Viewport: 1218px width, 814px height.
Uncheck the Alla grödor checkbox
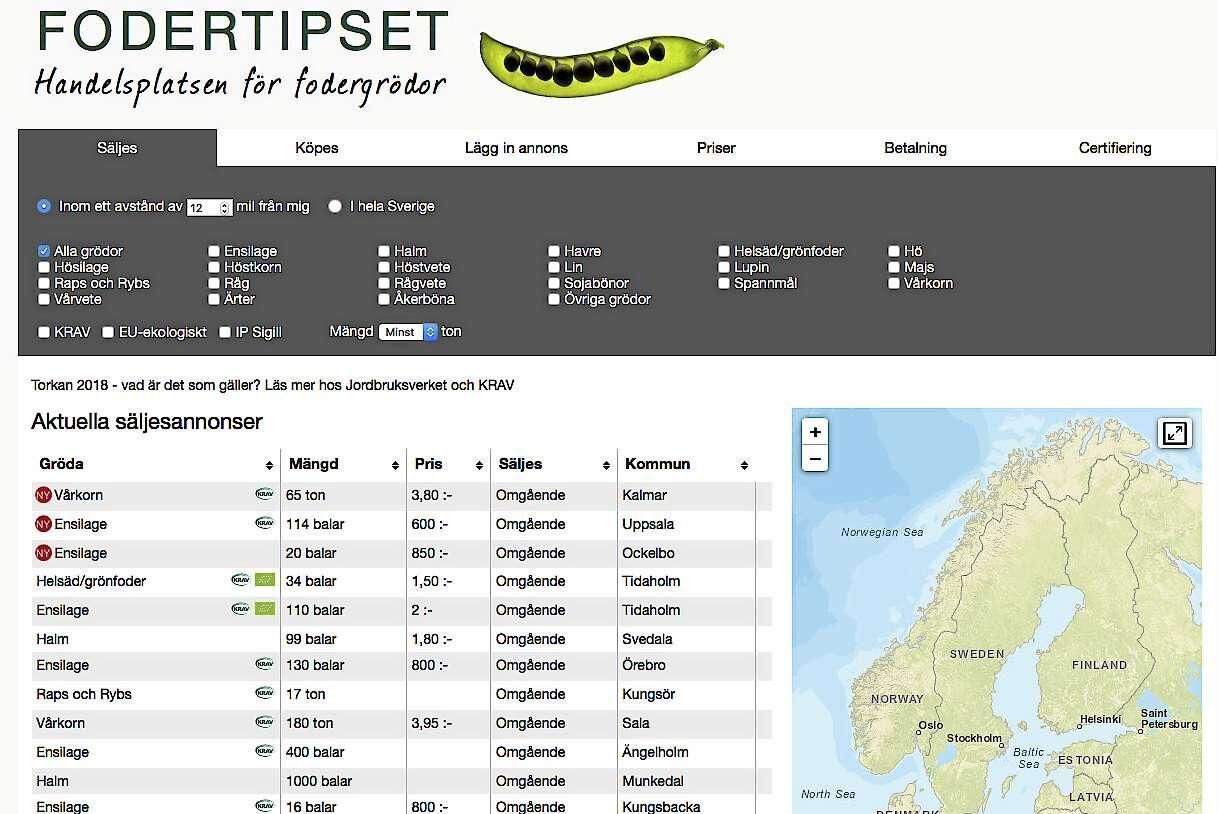(x=44, y=251)
